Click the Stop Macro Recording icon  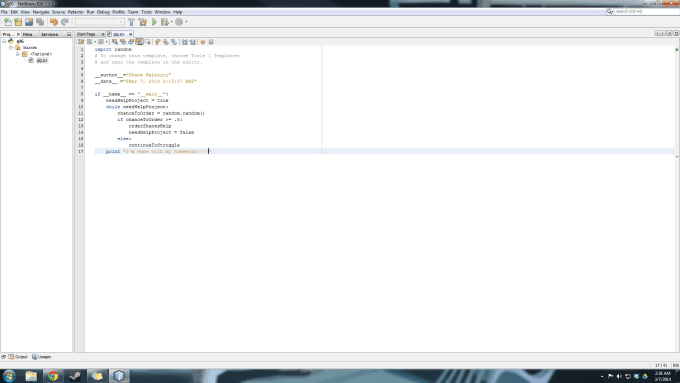211,42
